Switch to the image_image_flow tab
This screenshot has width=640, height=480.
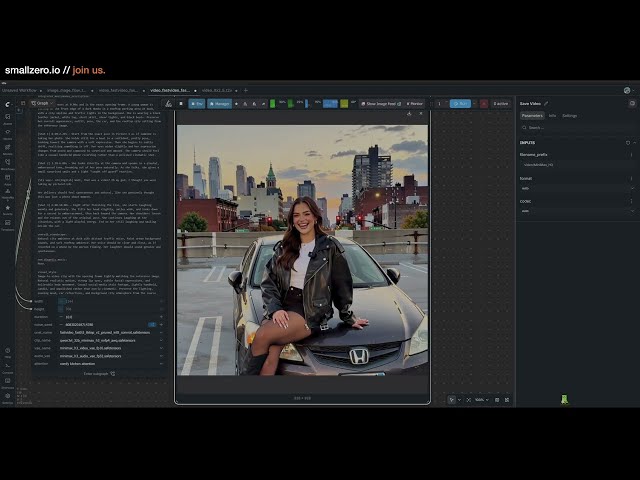pos(66,90)
